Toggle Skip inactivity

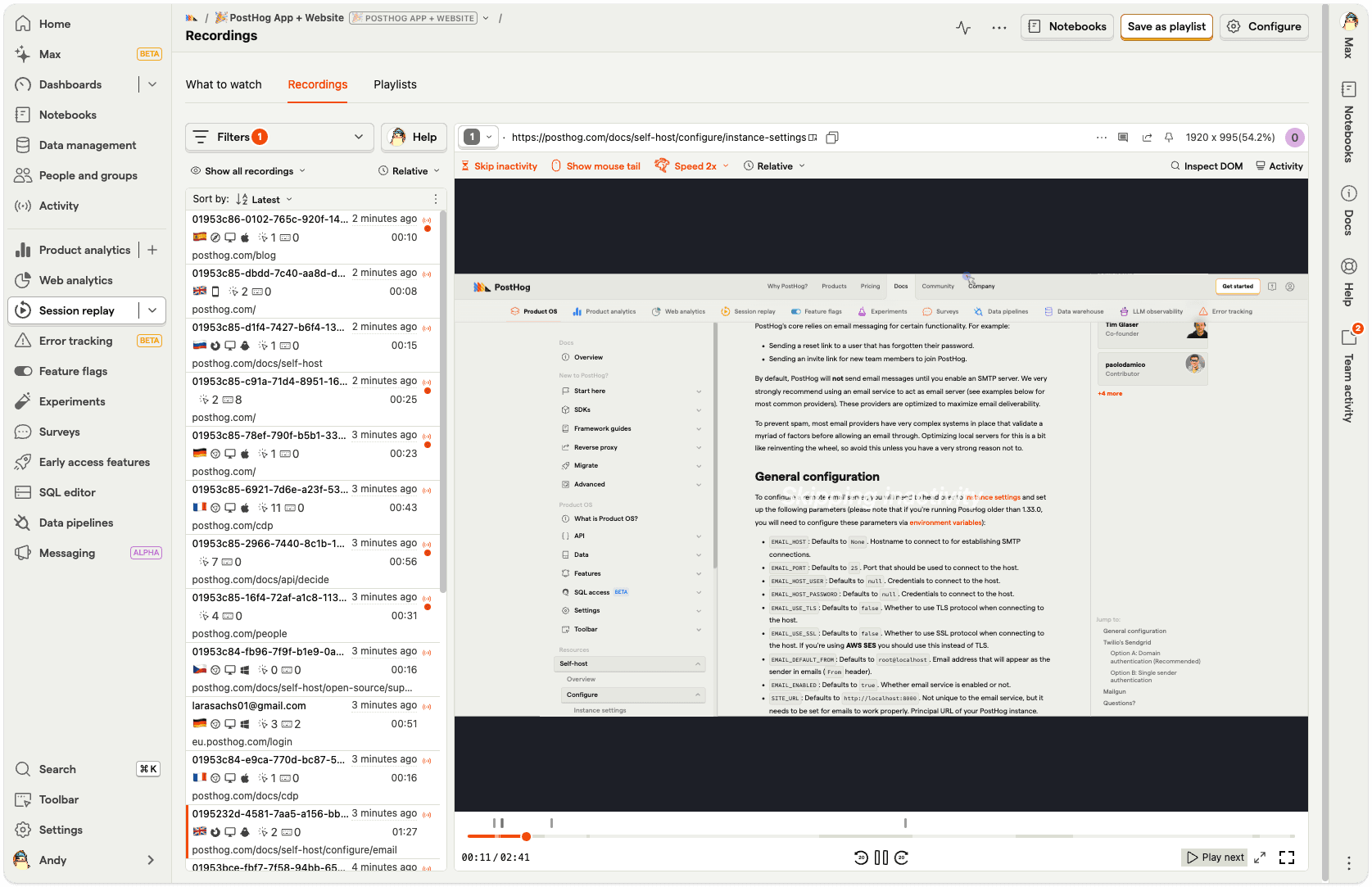500,166
